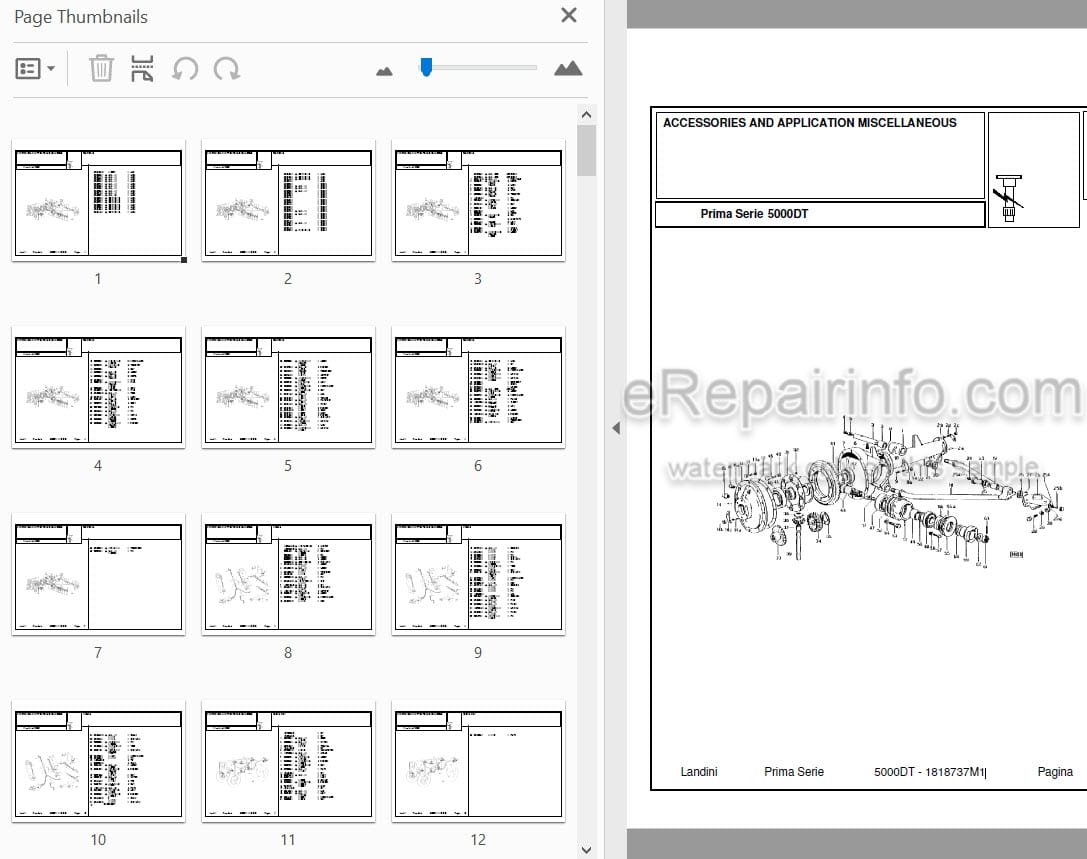Click the thumbnail panel scroll up arrow
Screen dimensions: 1087x859
click(x=586, y=115)
